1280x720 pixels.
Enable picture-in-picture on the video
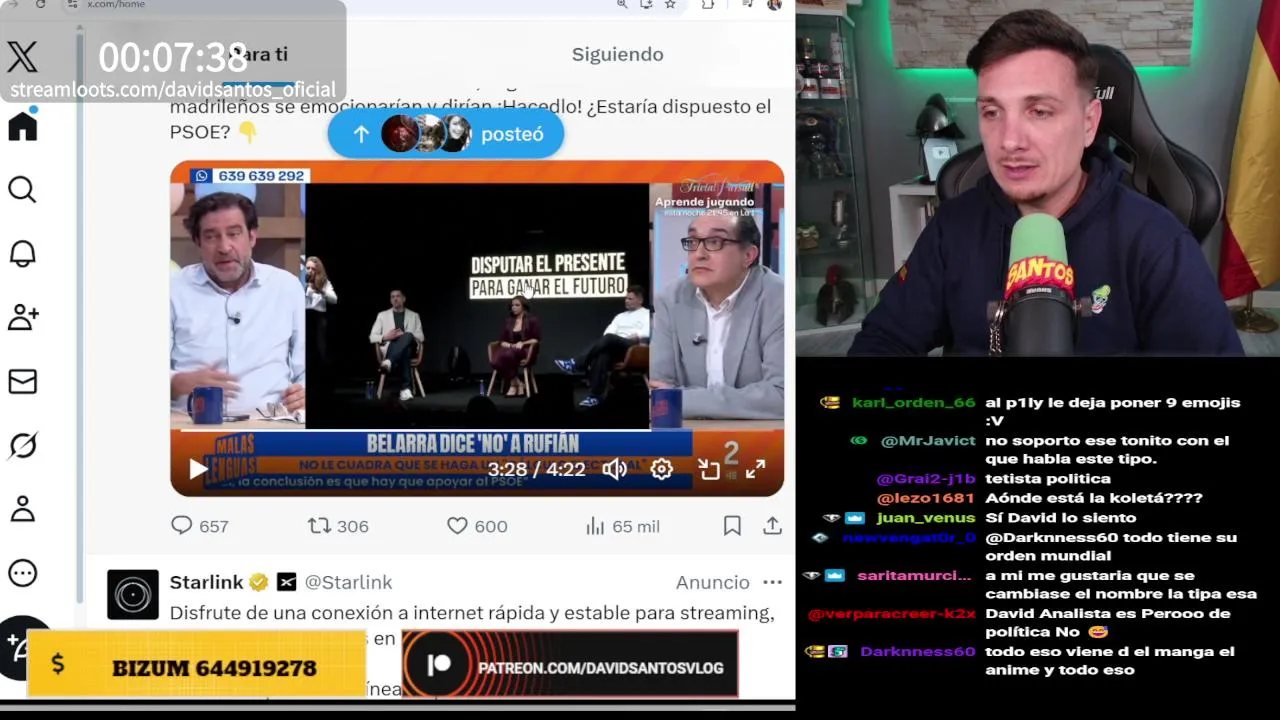[x=709, y=468]
